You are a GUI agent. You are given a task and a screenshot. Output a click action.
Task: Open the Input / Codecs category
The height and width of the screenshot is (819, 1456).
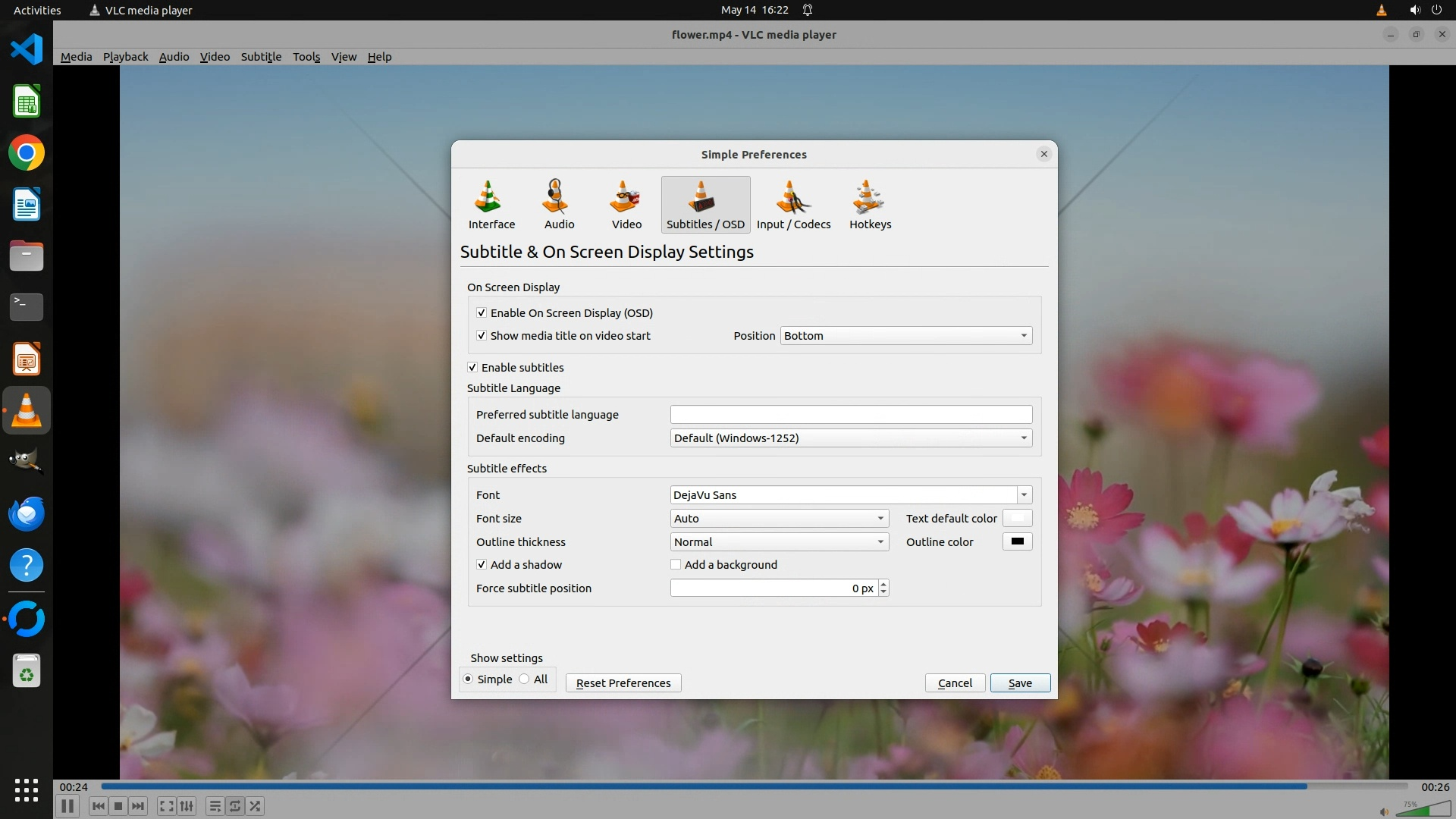click(793, 205)
